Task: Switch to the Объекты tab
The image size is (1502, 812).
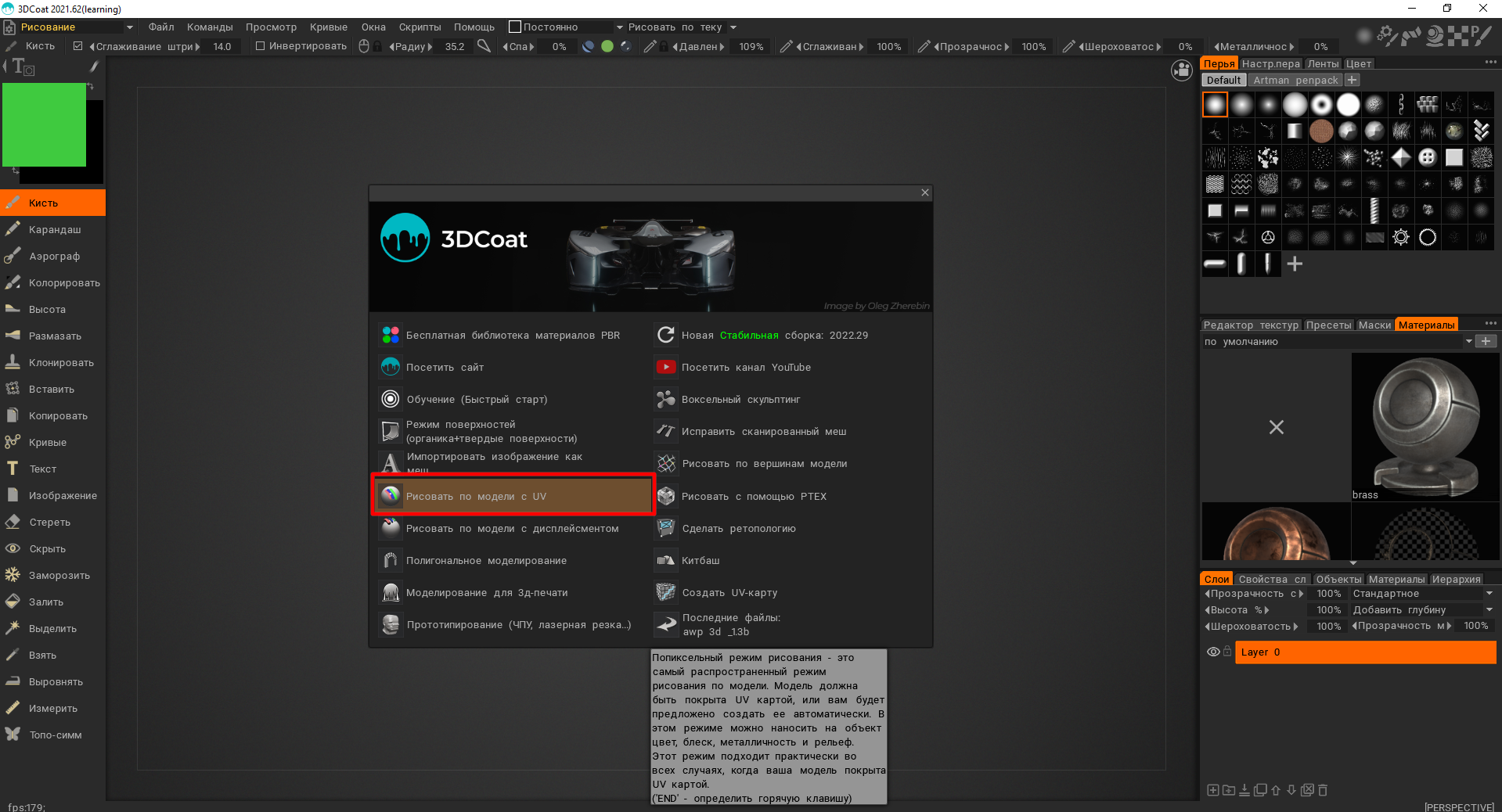Action: click(1338, 579)
